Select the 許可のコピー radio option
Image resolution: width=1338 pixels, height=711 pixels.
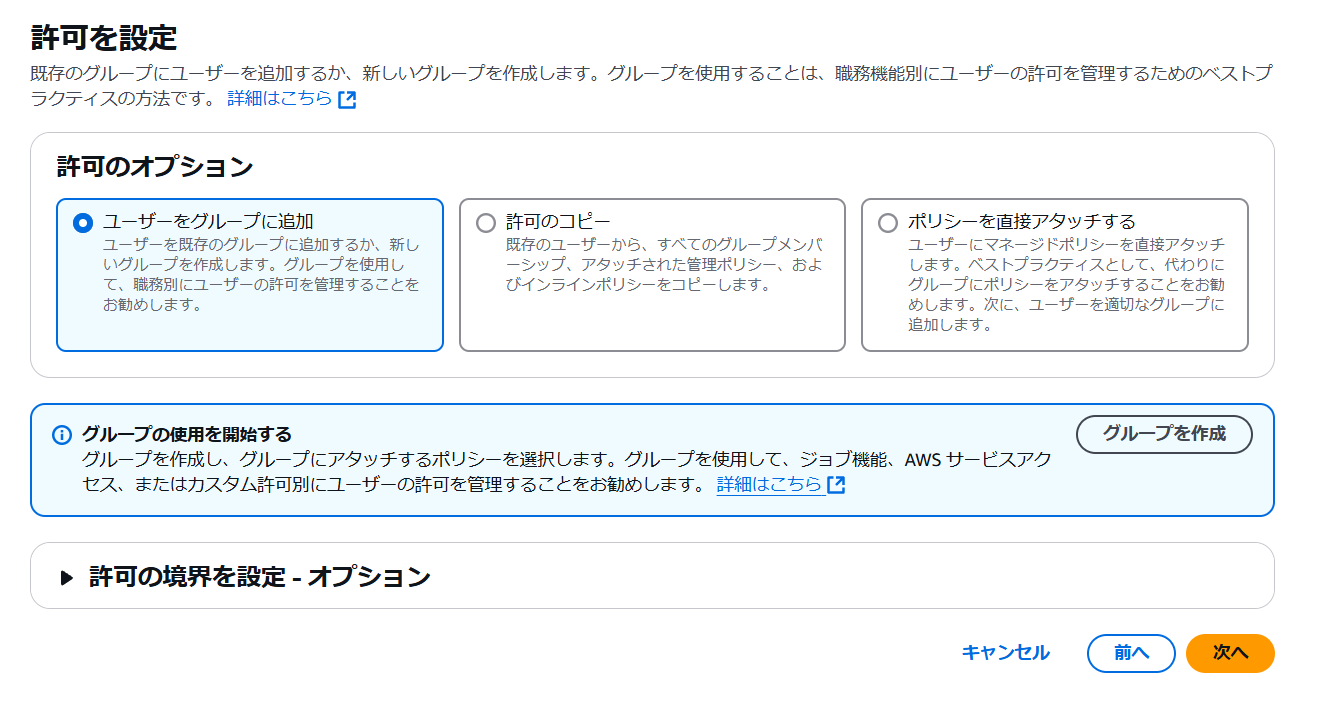click(x=486, y=223)
